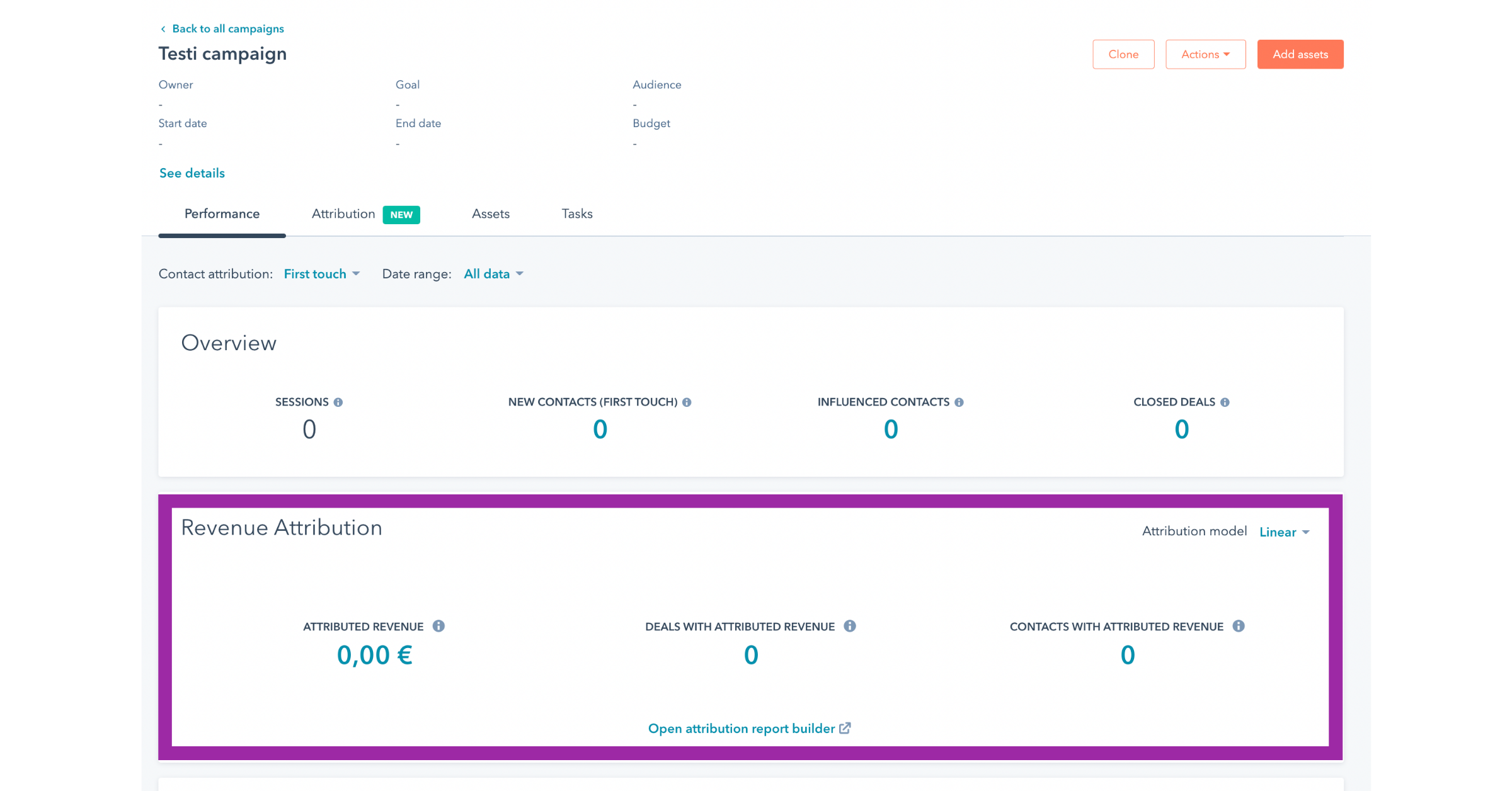Click the Deals With Attributed Revenue info icon
1512x791 pixels.
pos(850,626)
